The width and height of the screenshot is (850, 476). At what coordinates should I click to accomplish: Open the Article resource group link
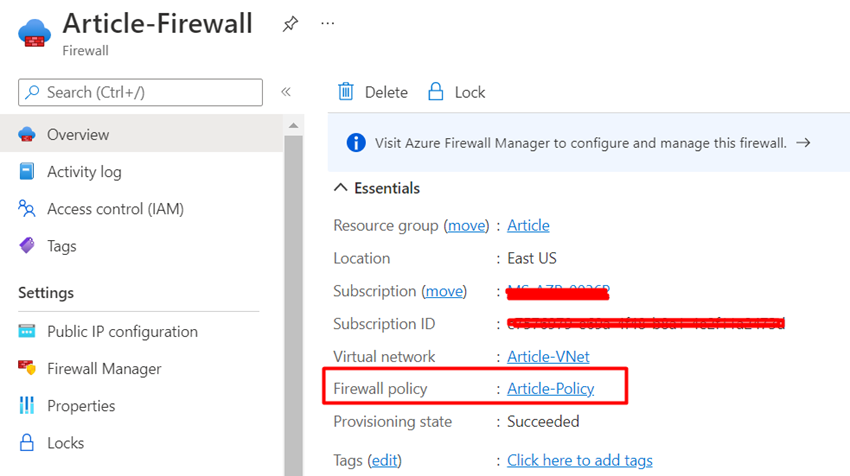click(528, 226)
